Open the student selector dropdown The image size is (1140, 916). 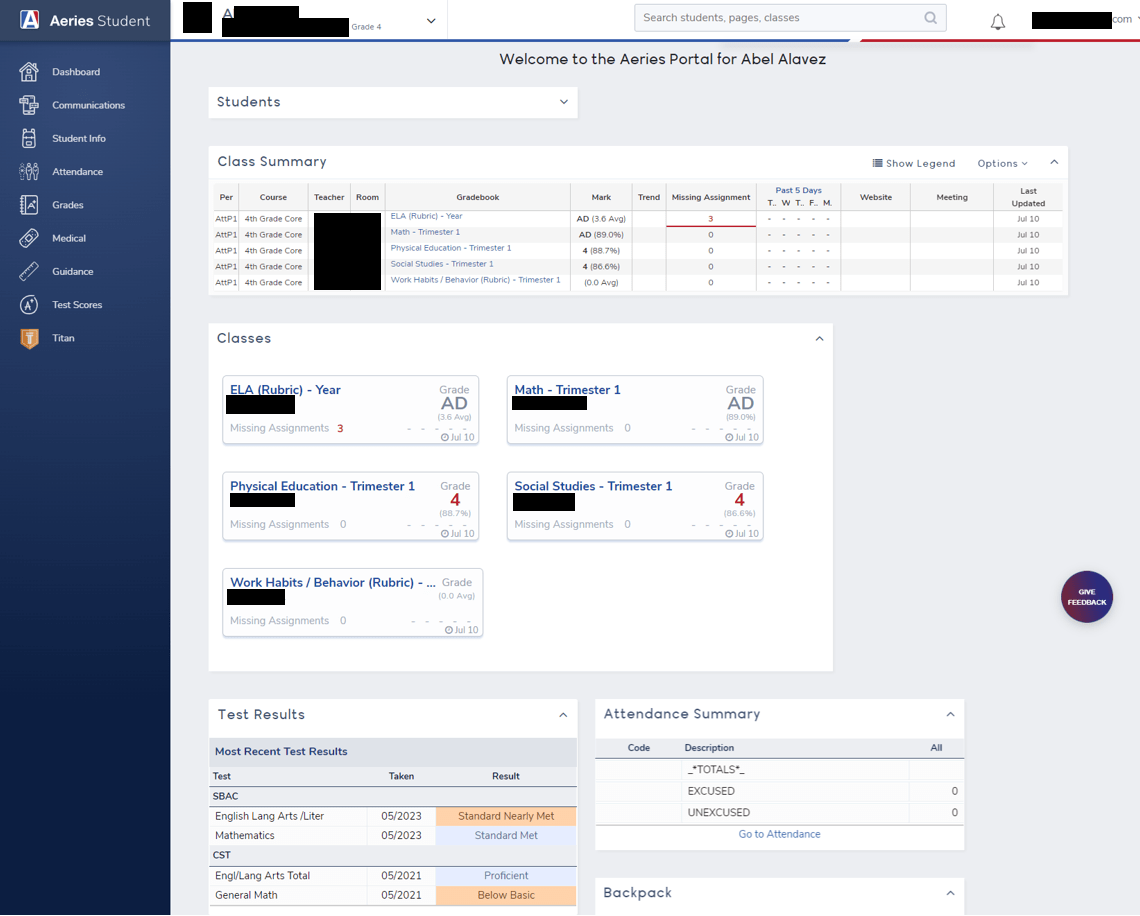coord(431,19)
